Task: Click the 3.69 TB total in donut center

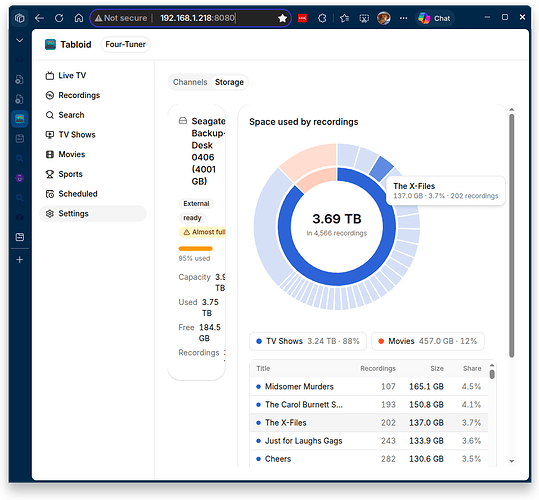Action: pos(337,219)
